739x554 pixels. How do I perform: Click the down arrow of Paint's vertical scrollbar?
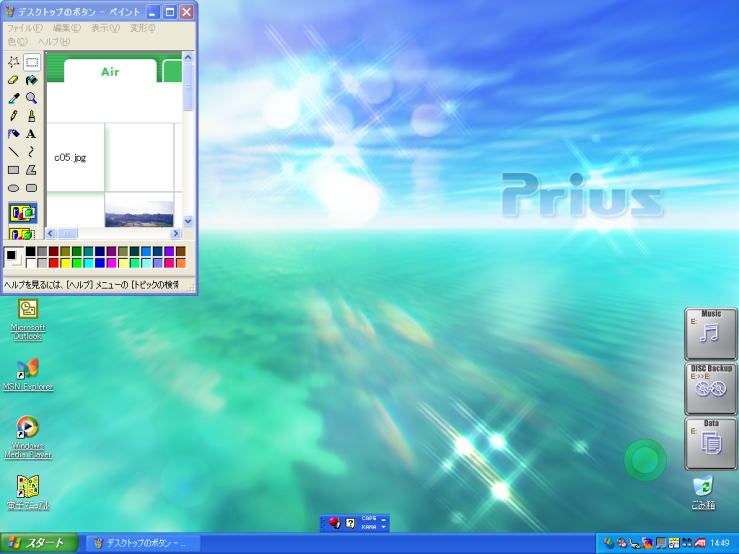pyautogui.click(x=188, y=221)
